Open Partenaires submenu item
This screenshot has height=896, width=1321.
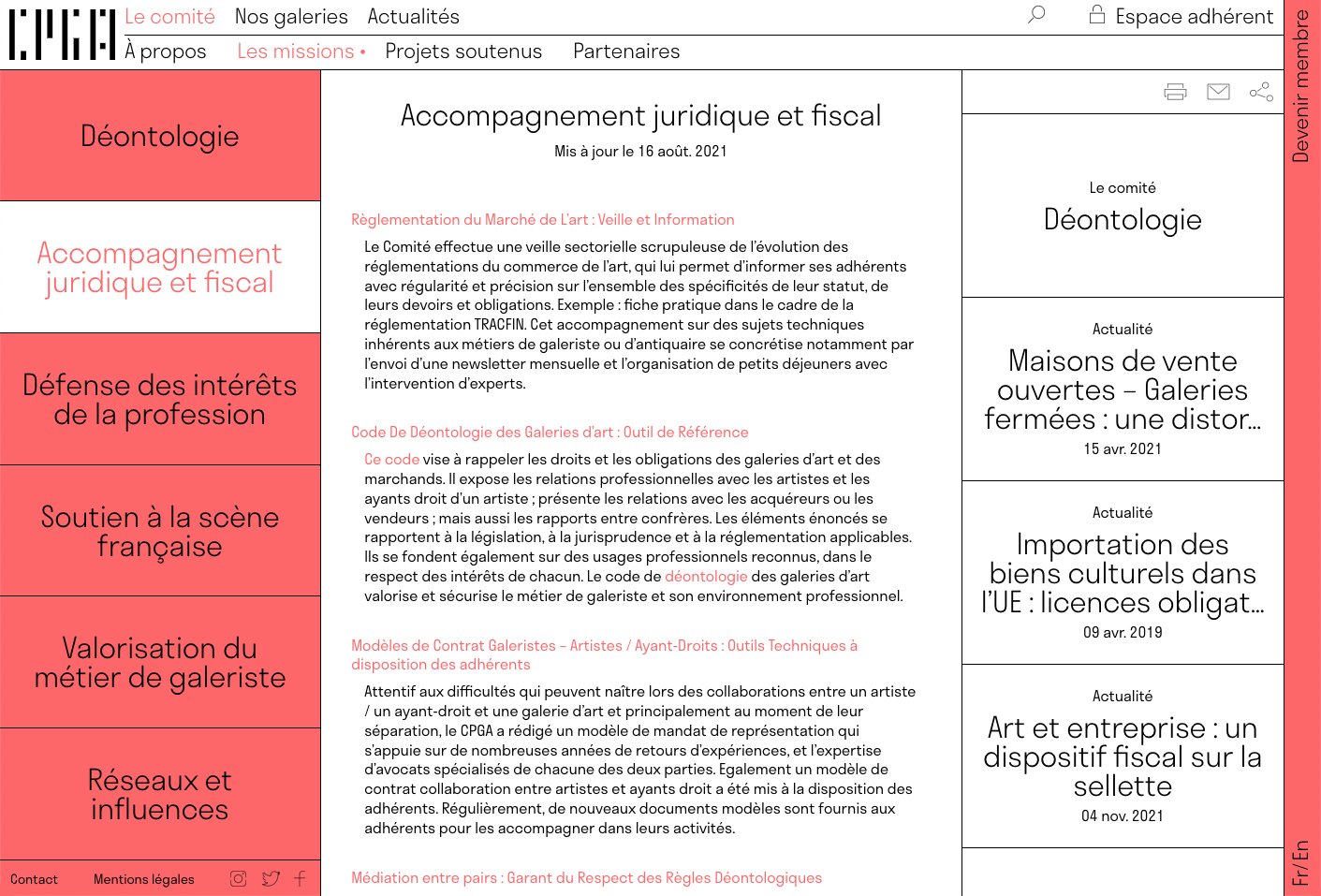tap(626, 51)
